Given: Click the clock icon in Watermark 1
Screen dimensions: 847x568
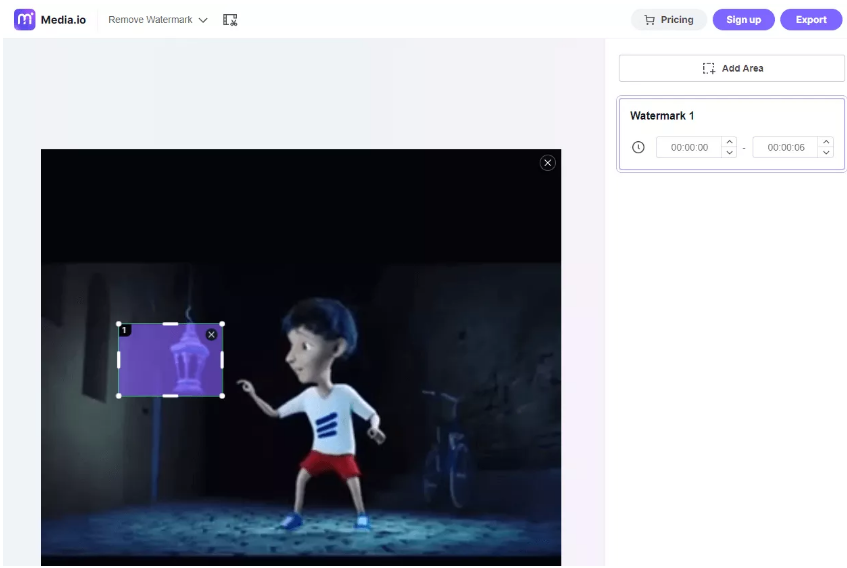Looking at the screenshot, I should 638,147.
